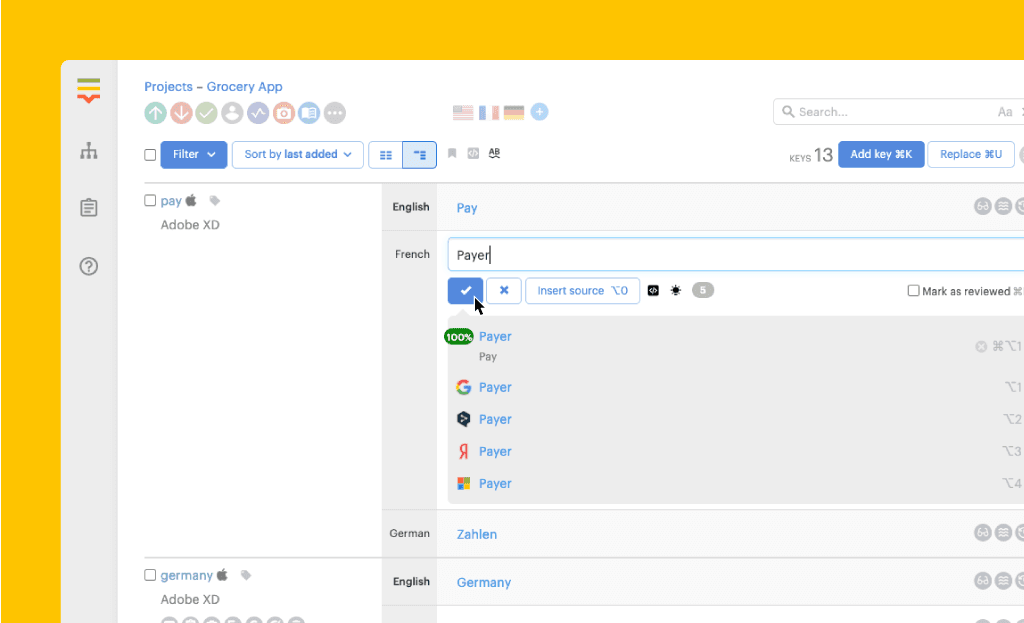Click the help question mark sidebar icon
The height and width of the screenshot is (623, 1024).
[89, 266]
